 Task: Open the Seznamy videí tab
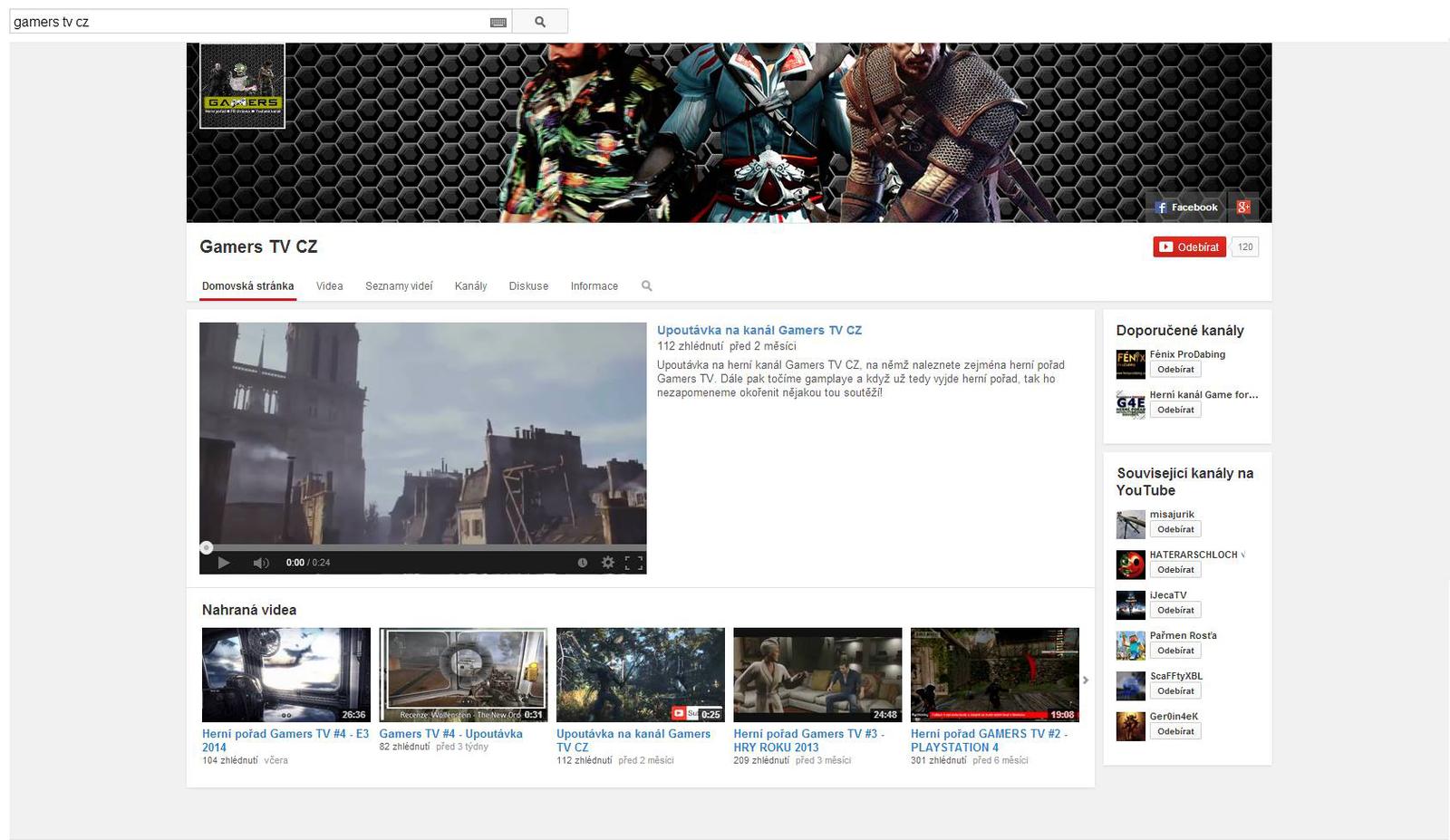[399, 286]
